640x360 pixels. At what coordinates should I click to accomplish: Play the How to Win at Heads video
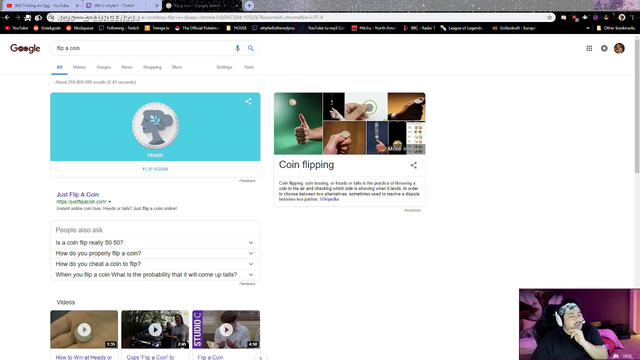pyautogui.click(x=84, y=329)
